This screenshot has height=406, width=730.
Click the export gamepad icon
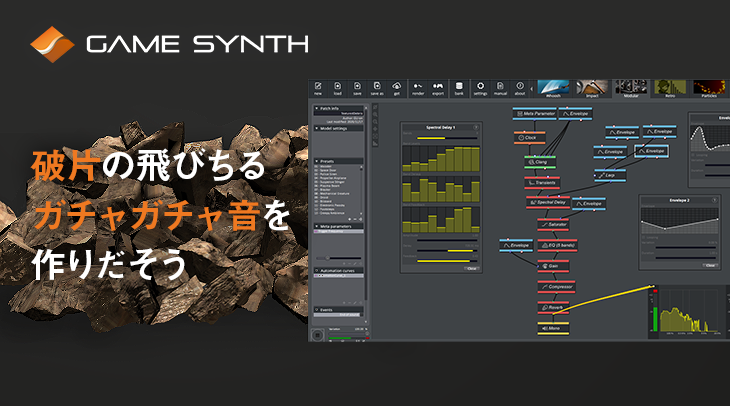438,86
